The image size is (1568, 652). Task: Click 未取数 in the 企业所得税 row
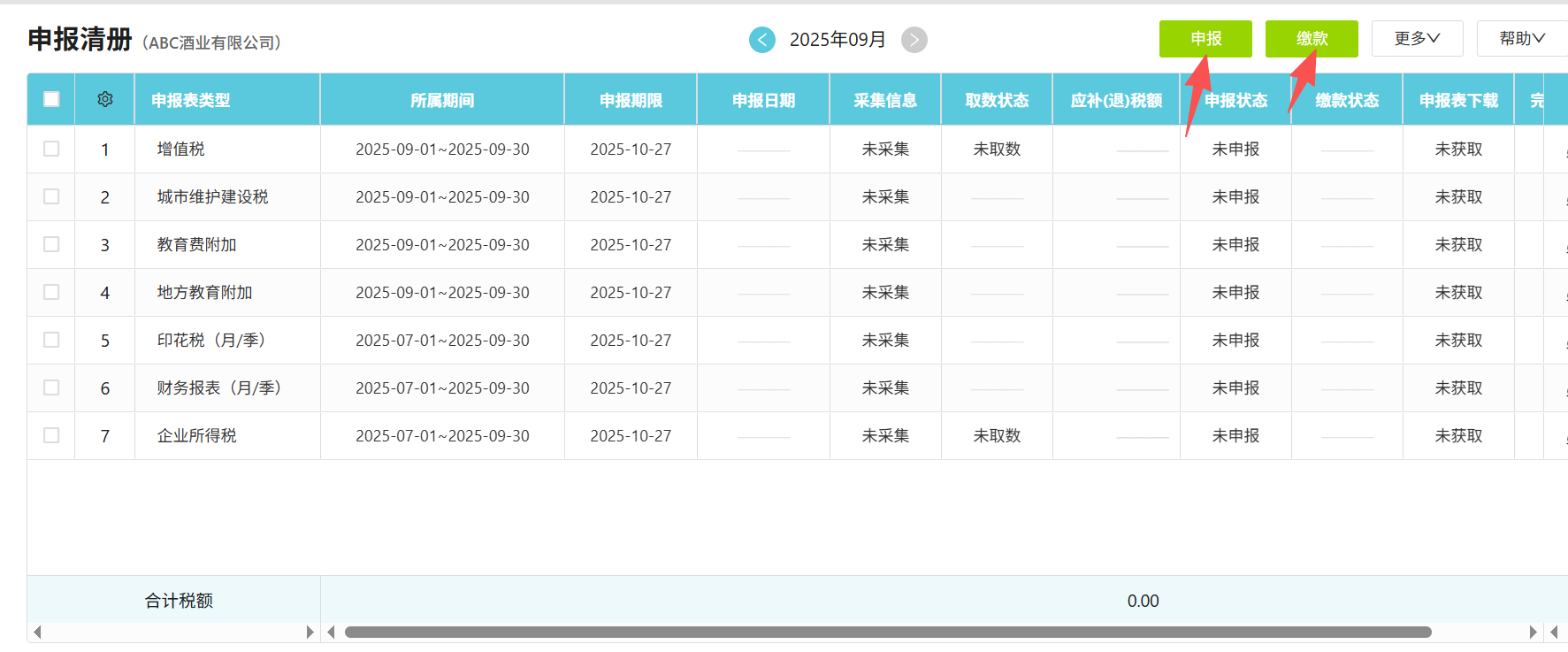997,435
